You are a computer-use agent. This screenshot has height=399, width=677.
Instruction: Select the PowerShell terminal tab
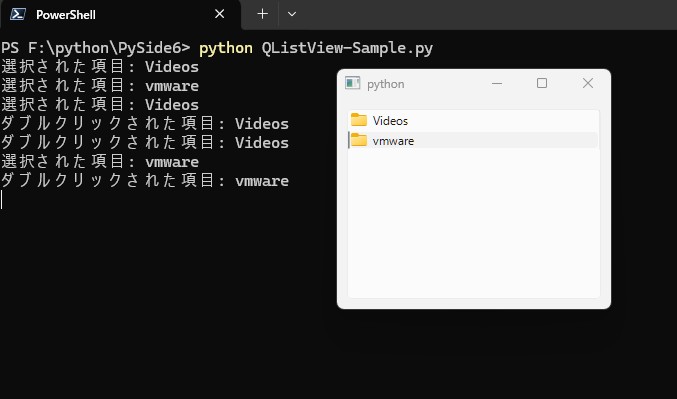coord(120,15)
